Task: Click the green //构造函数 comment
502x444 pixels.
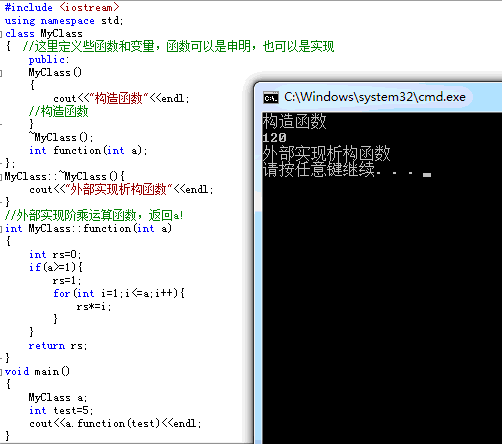Action: pos(58,111)
